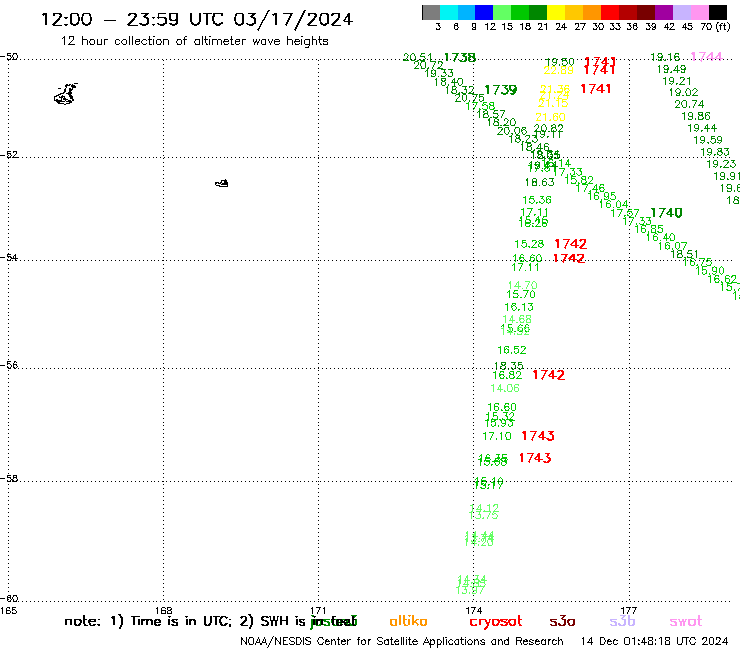Click the wave height value '16.13'
Screen dimensions: 740x650
click(519, 307)
